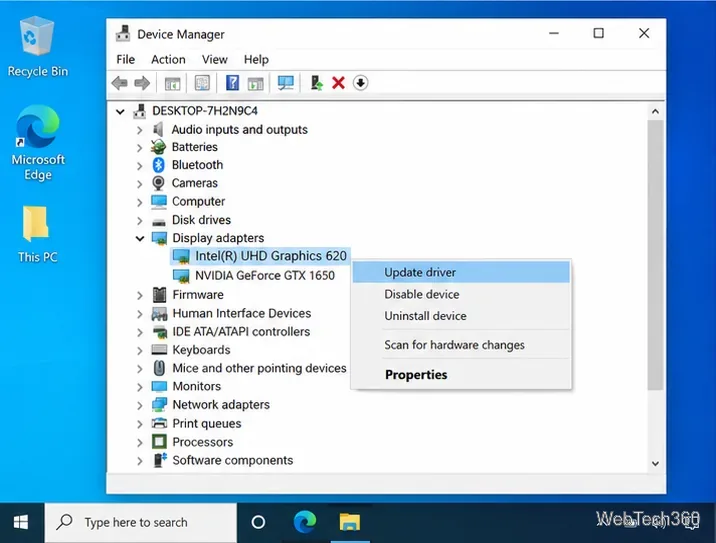Open File Explorer from the taskbar

coord(350,522)
